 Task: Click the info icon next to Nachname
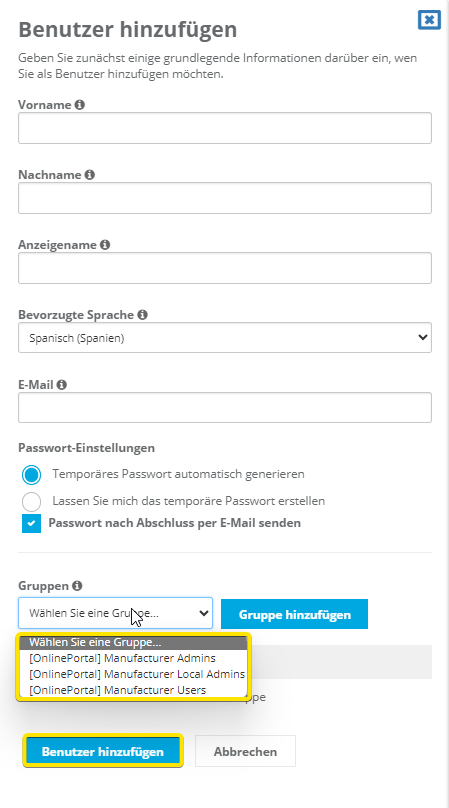point(90,175)
